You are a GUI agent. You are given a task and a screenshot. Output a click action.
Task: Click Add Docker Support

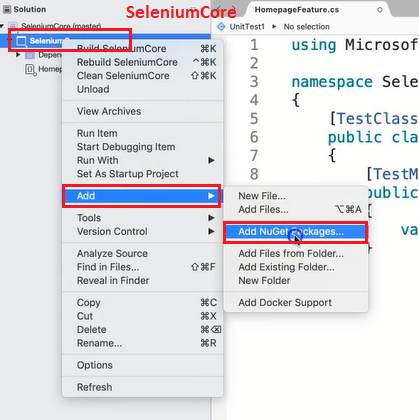point(296,303)
